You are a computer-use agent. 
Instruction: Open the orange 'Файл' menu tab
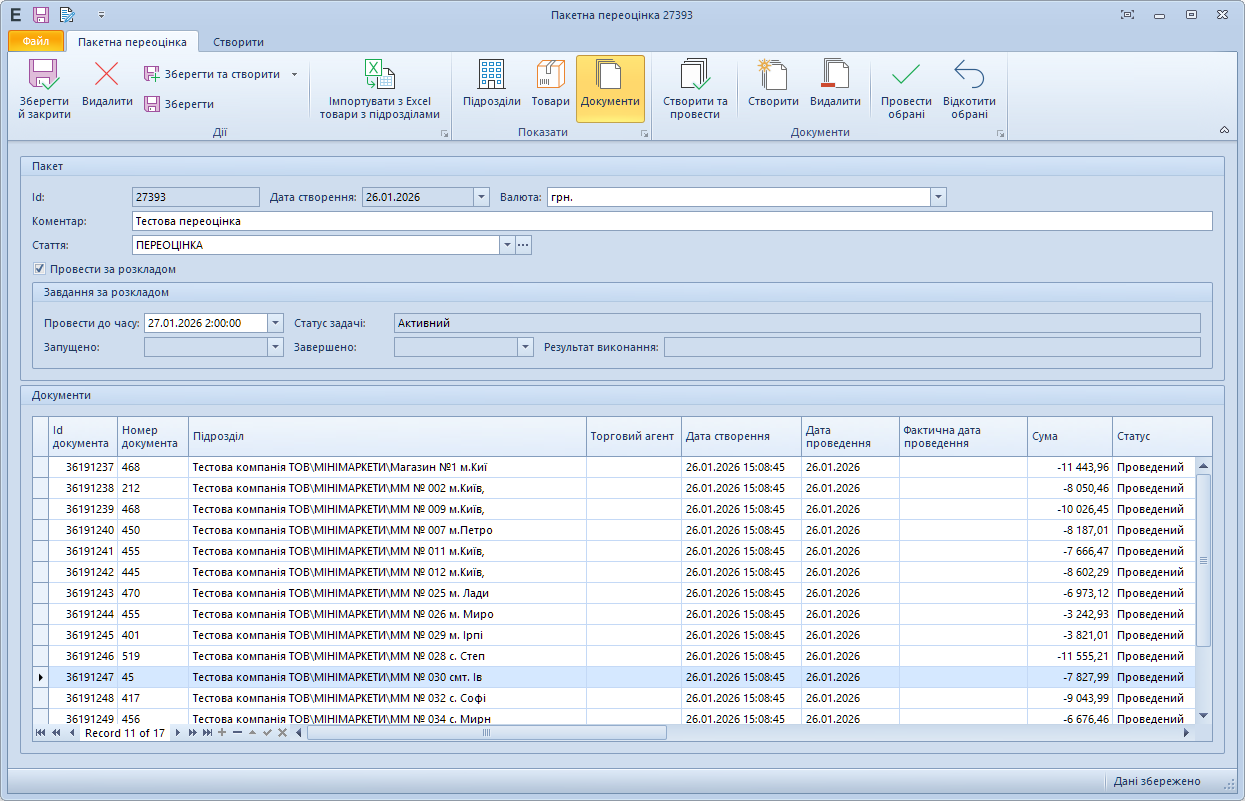pos(36,42)
